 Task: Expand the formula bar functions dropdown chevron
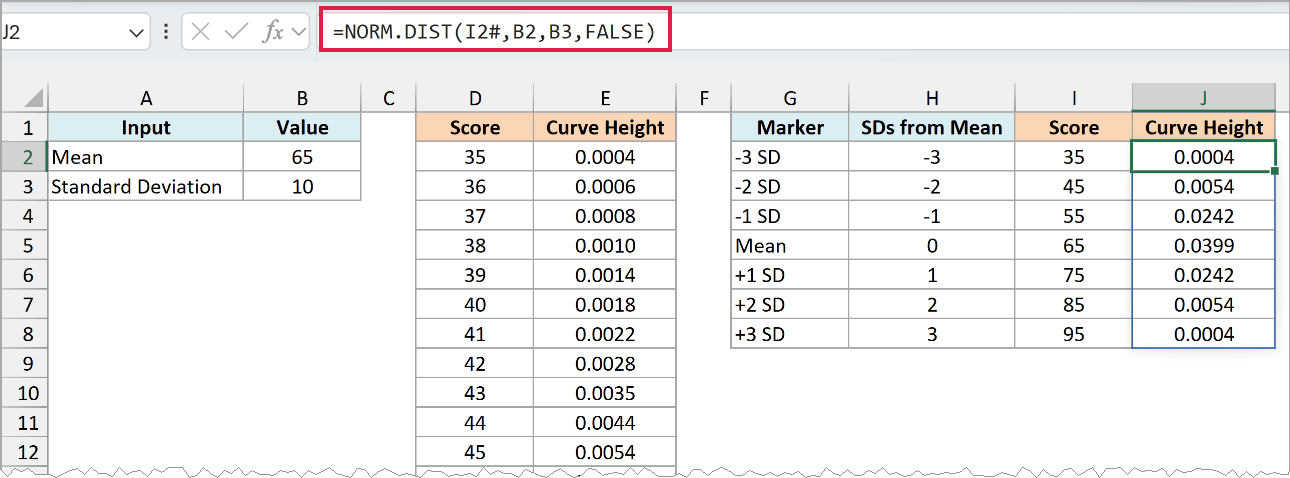click(x=298, y=32)
